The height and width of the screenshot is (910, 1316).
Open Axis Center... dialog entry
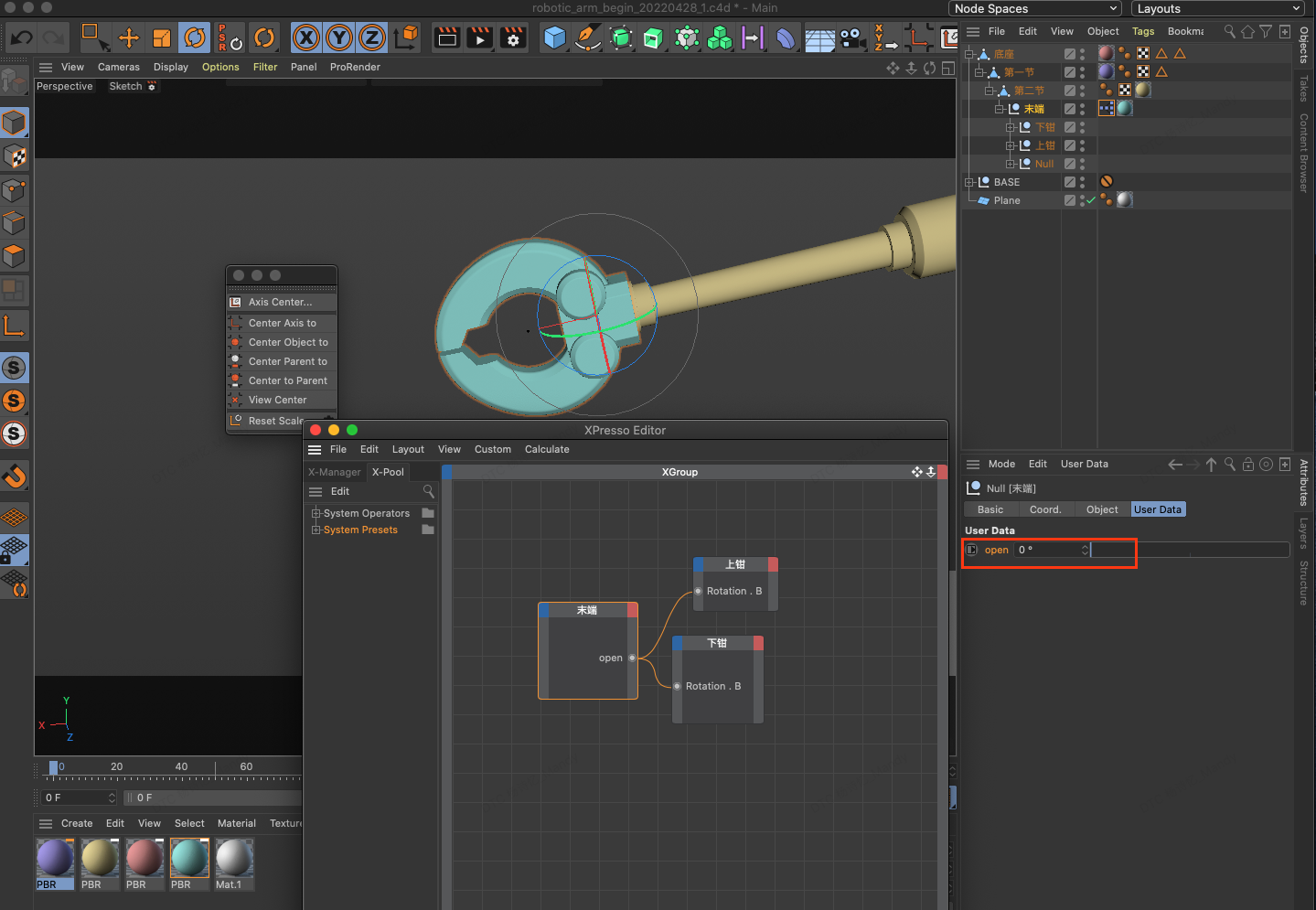point(282,302)
